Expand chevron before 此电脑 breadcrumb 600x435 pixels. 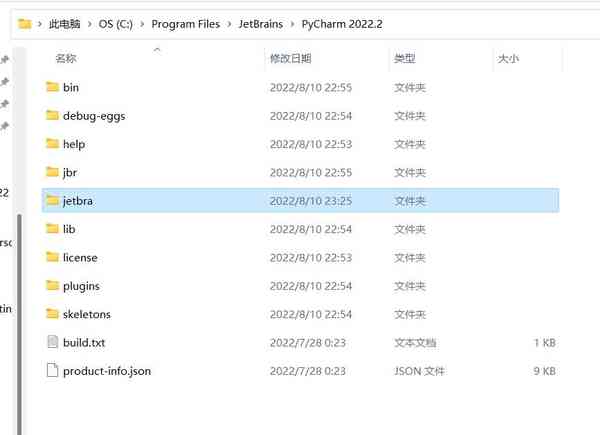click(40, 24)
